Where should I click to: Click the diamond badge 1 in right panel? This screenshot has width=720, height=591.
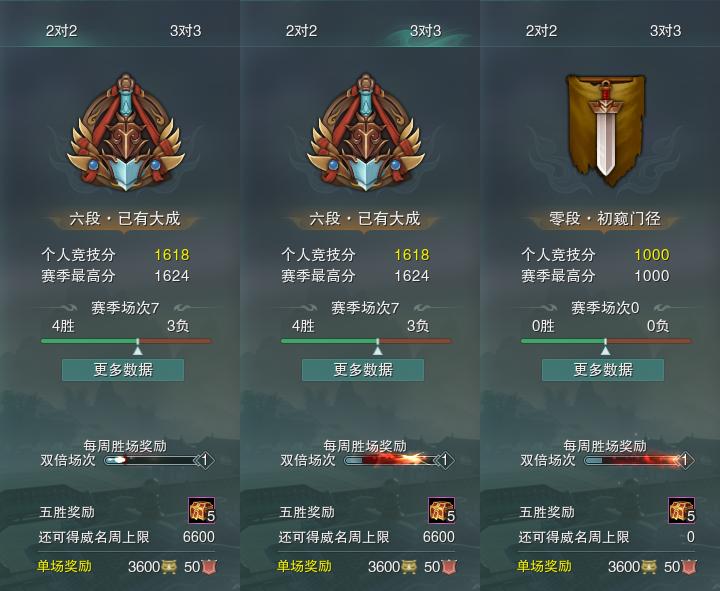point(684,460)
